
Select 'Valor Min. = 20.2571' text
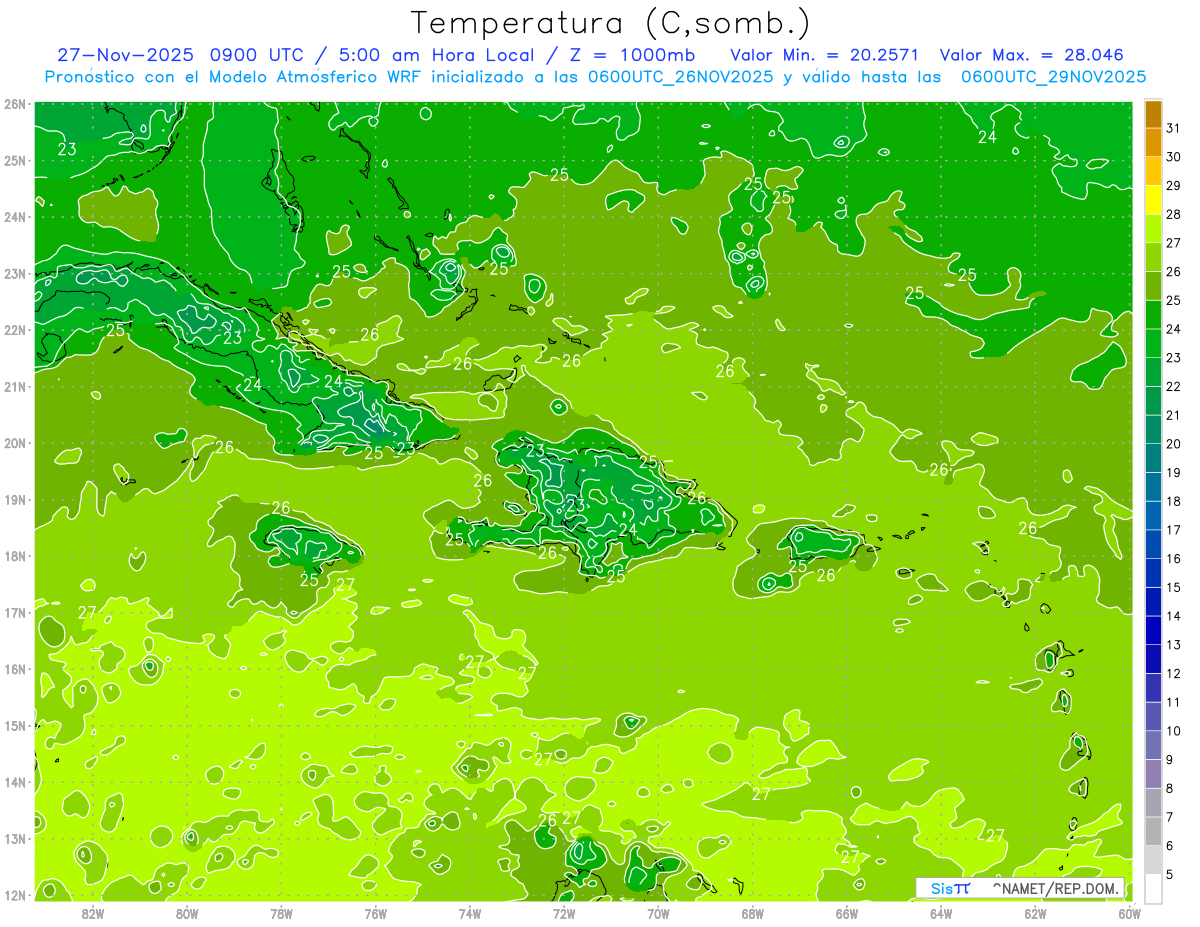824,55
